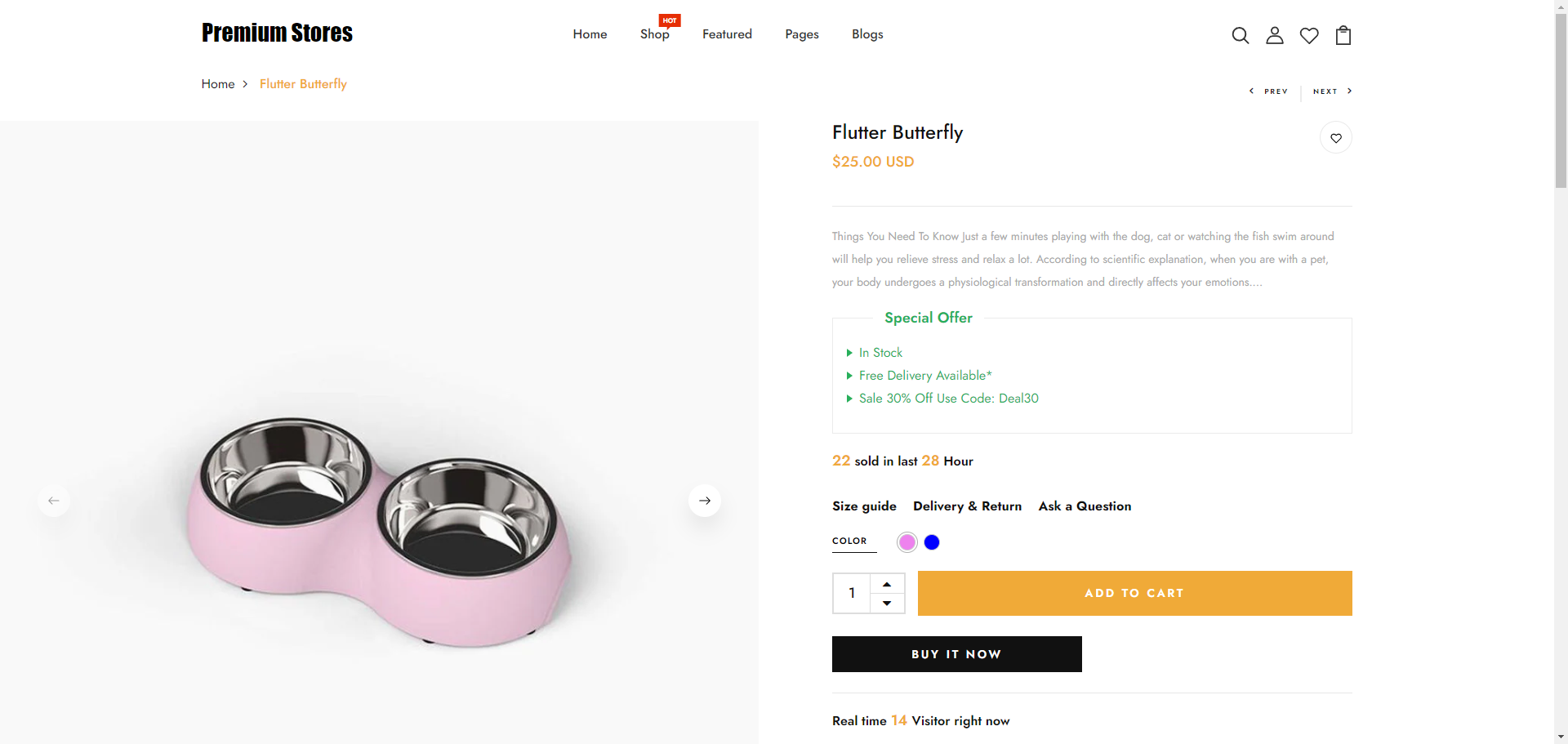Show next product image with right arrow

705,501
